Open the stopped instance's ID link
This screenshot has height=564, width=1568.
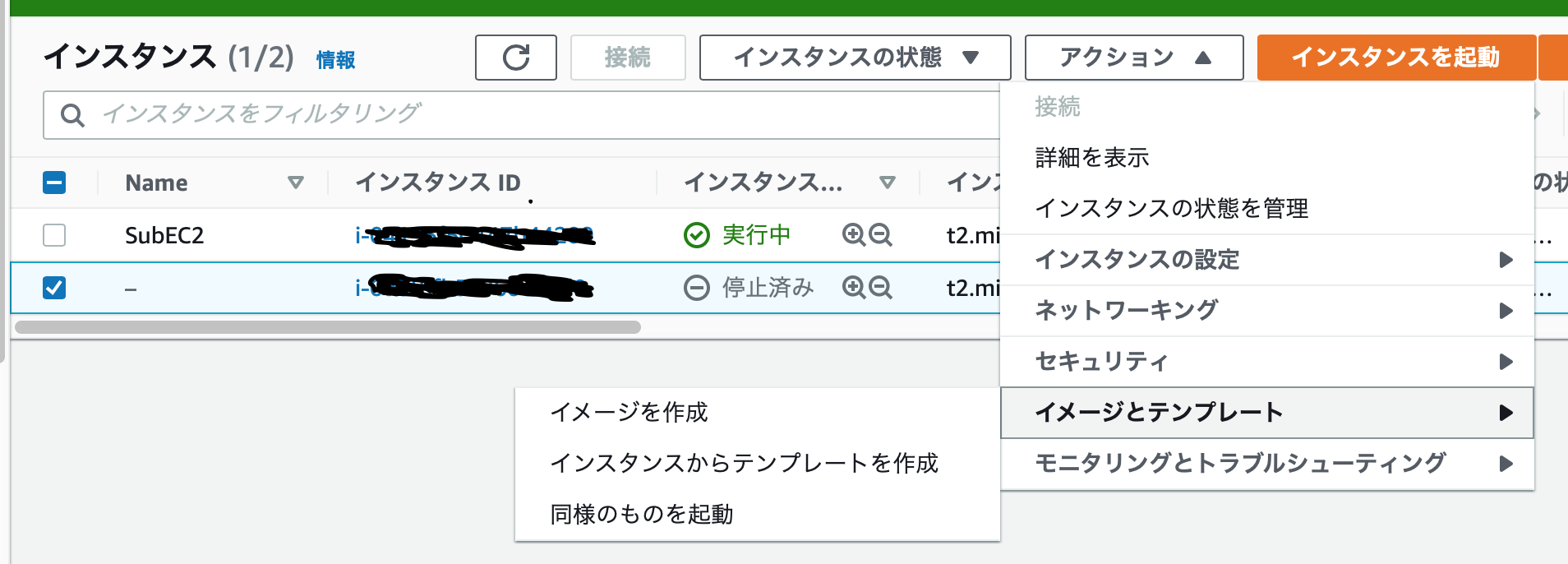click(474, 288)
